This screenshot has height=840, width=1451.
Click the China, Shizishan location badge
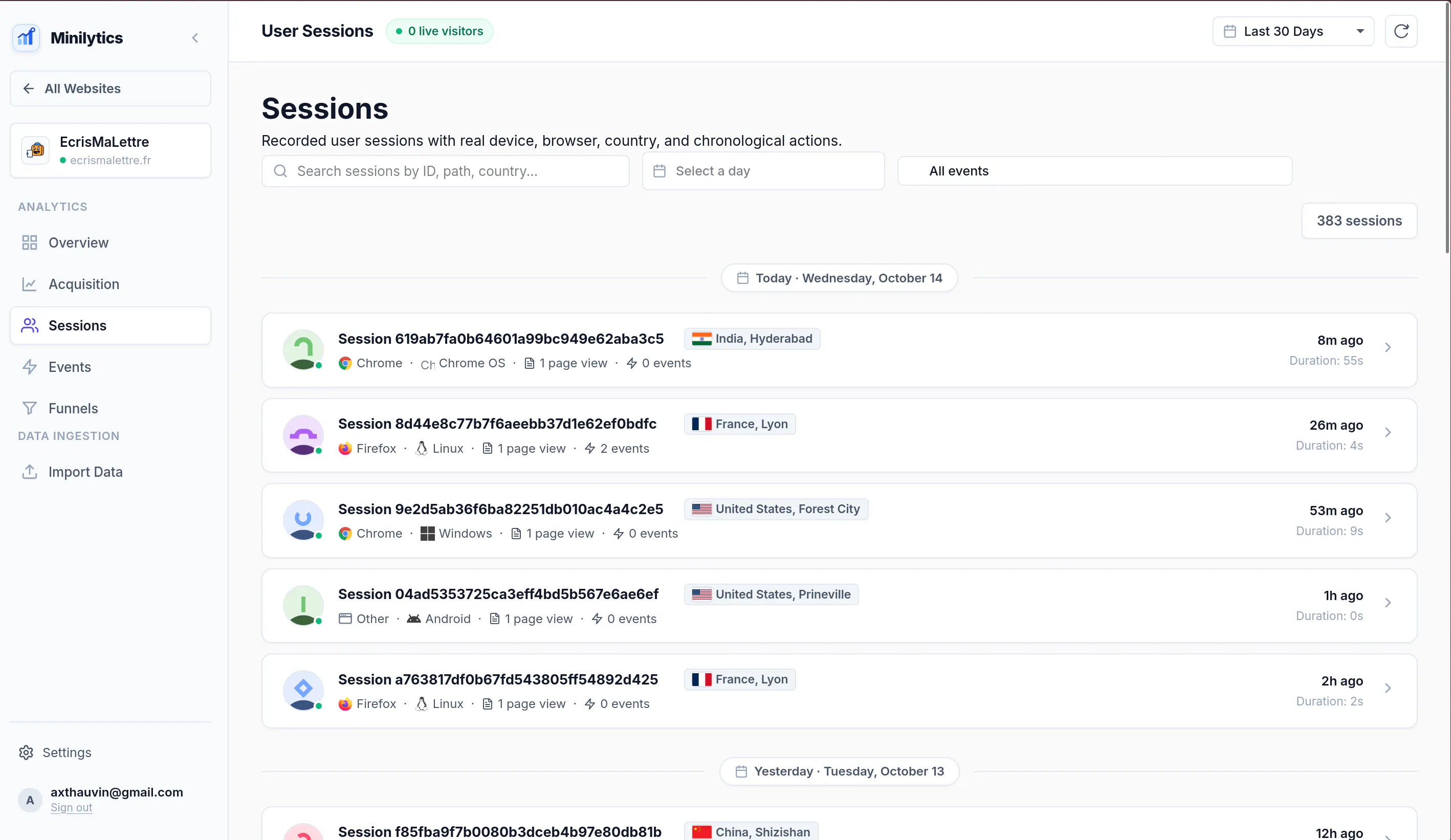coord(751,831)
